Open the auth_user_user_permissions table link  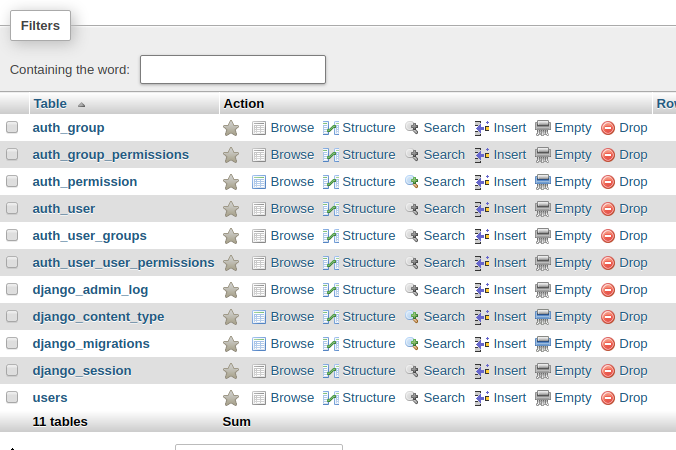click(x=123, y=262)
